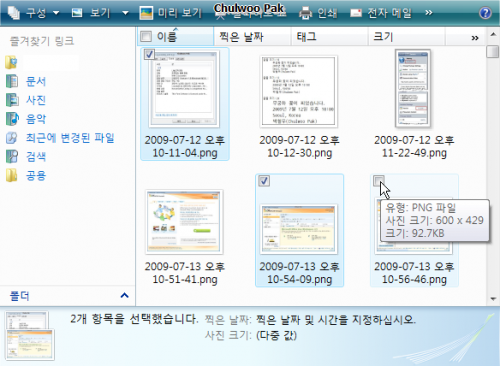The height and width of the screenshot is (366, 500).
Task: Select thumbnail of 2009-07-13 오후 10-51-41.png
Action: (184, 222)
